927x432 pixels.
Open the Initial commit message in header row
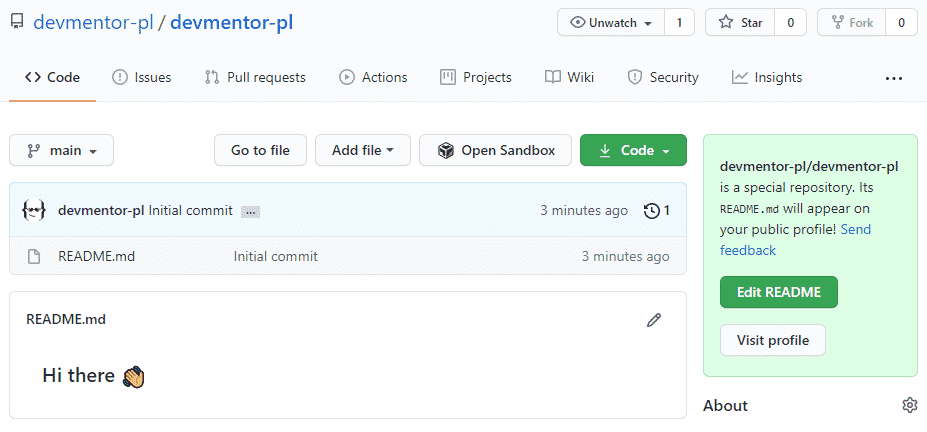[x=190, y=210]
